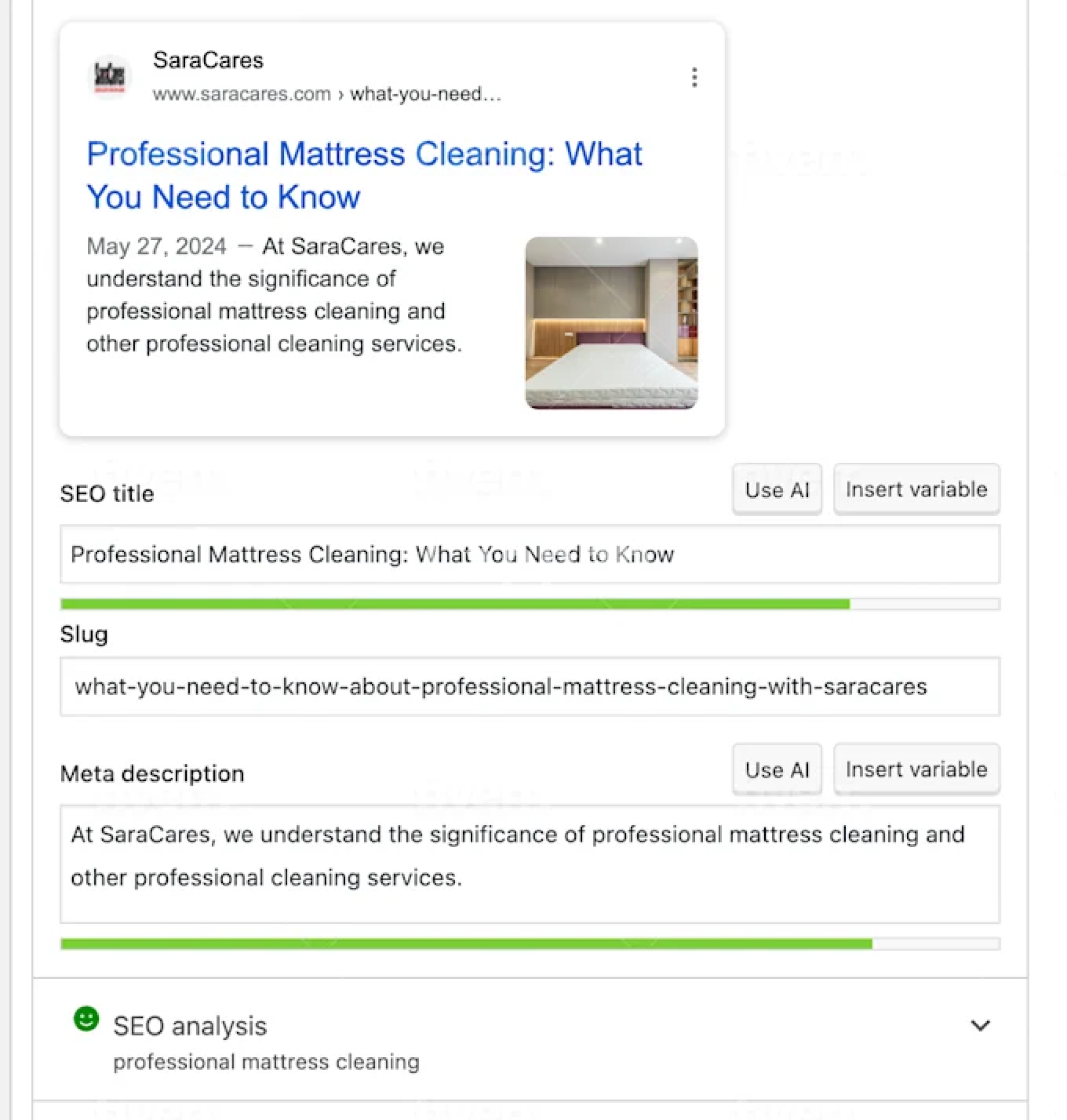Click the 'professional mattress cleaning' keyphrase text
Image resolution: width=1067 pixels, height=1120 pixels.
pyautogui.click(x=266, y=1062)
